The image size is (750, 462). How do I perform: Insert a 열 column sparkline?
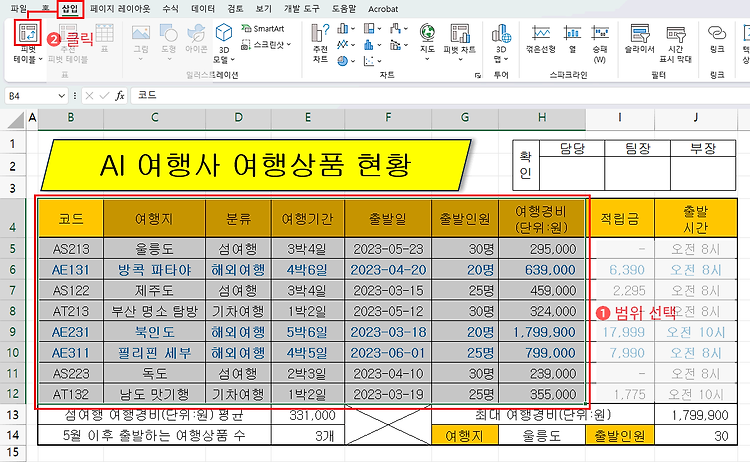(x=572, y=39)
